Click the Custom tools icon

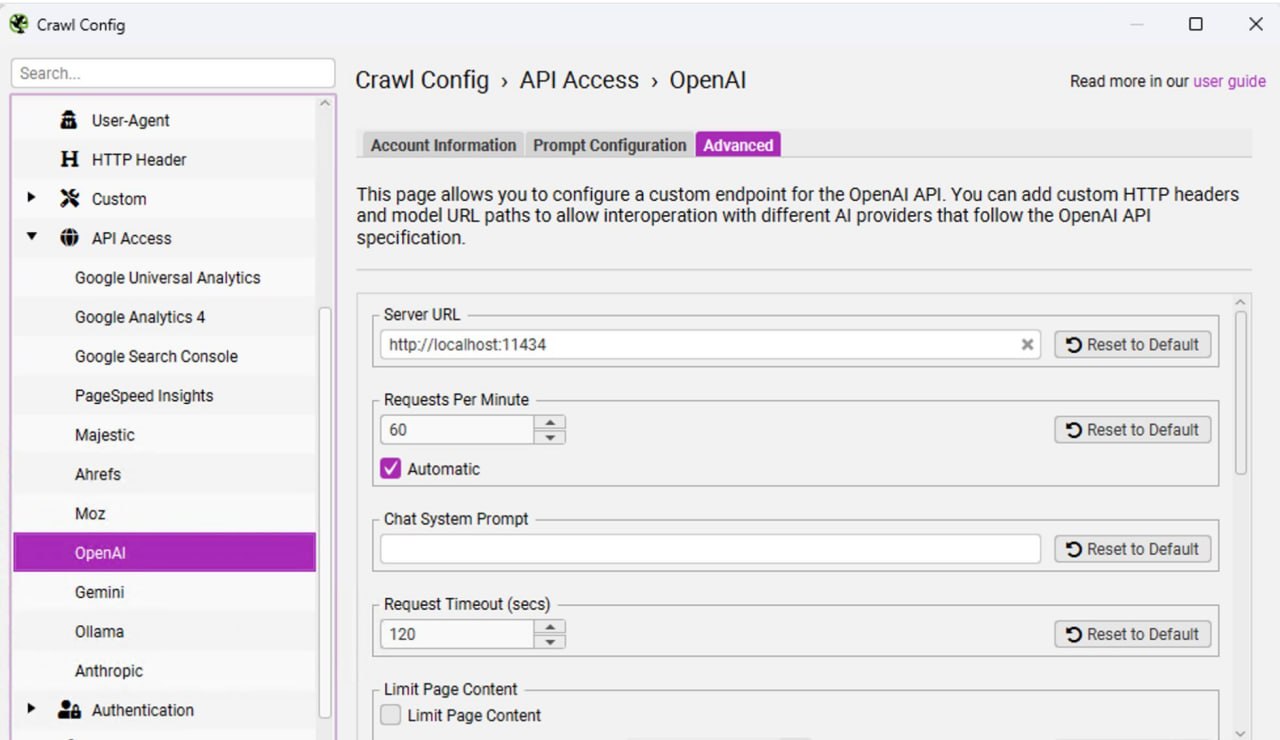(x=69, y=199)
